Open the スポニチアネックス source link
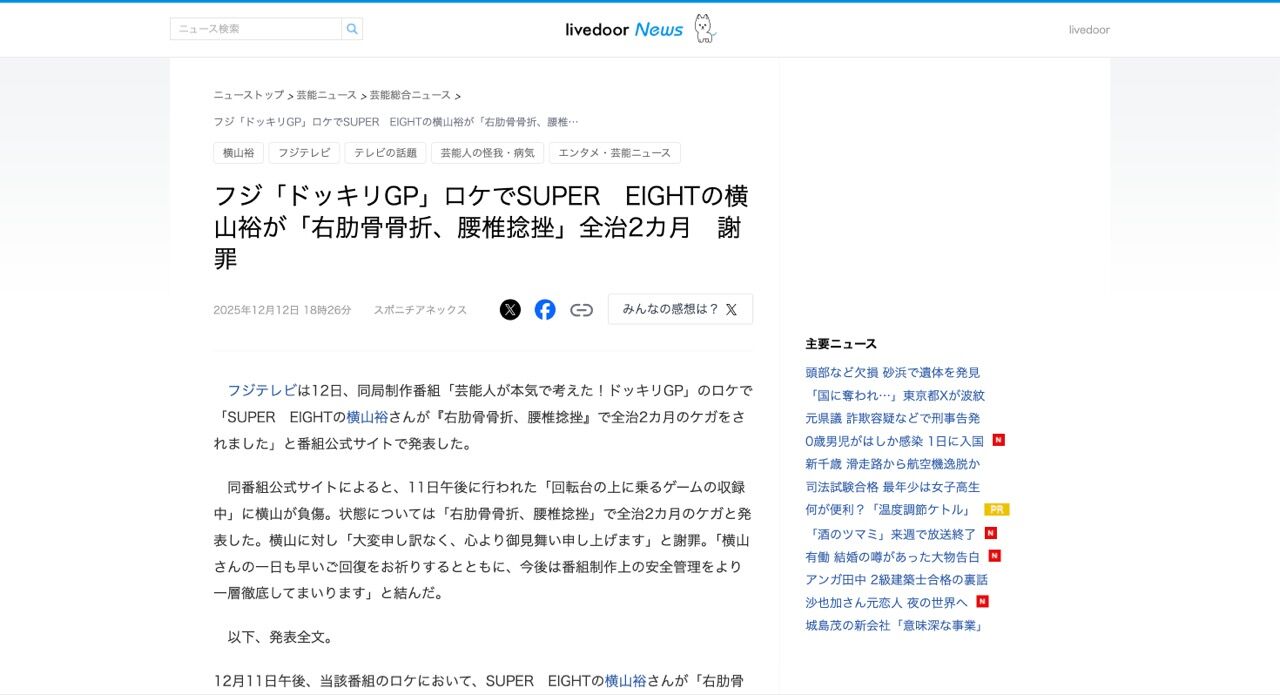The height and width of the screenshot is (695, 1280). [420, 310]
